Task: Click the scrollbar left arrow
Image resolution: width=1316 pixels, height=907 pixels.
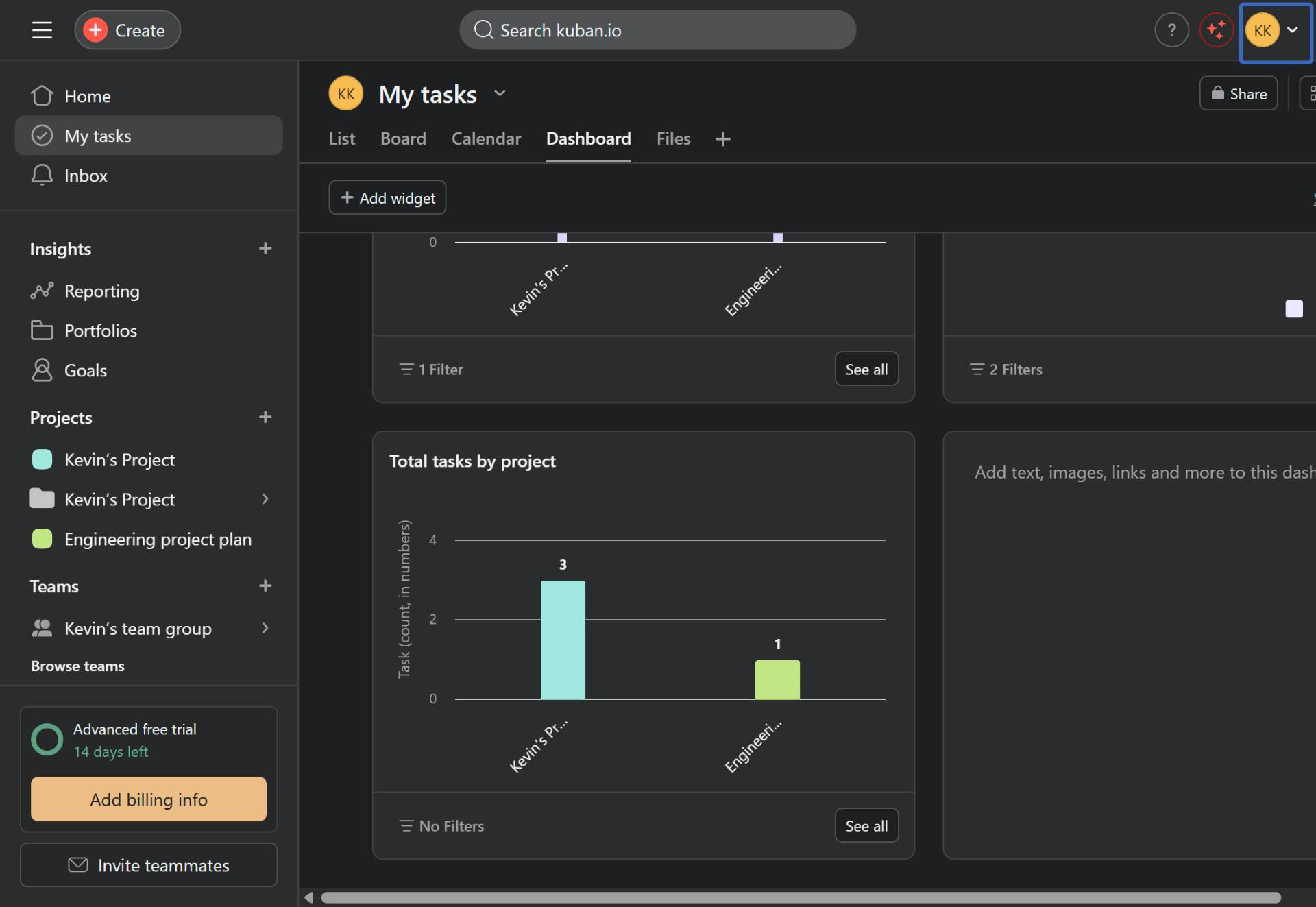Action: pos(308,897)
